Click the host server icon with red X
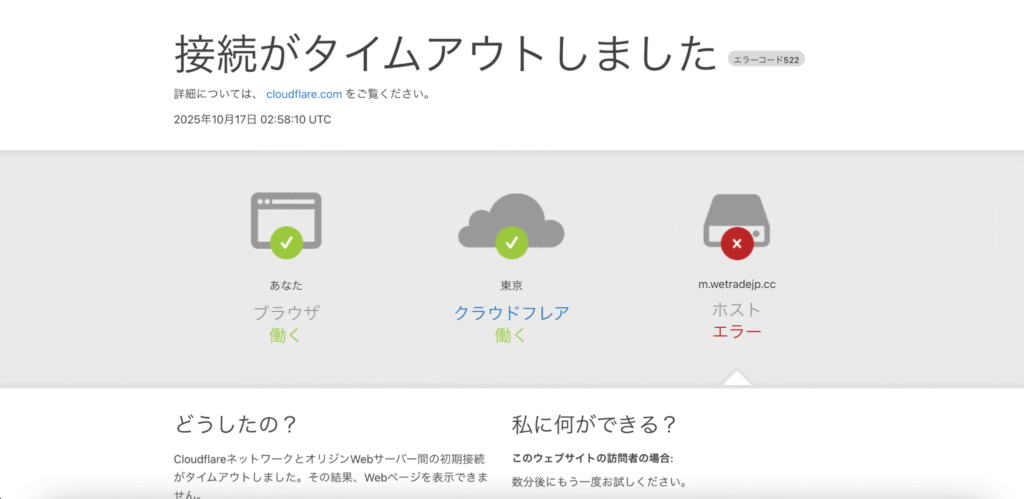The height and width of the screenshot is (499, 1024). coord(737,227)
